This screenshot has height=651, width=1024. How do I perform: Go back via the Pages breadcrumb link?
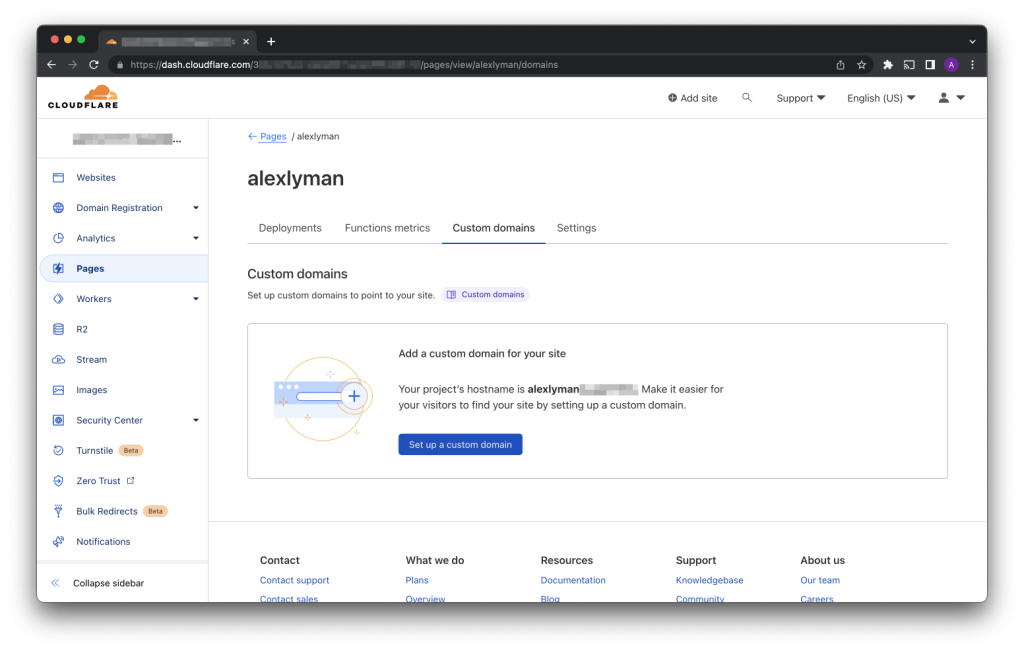(272, 136)
